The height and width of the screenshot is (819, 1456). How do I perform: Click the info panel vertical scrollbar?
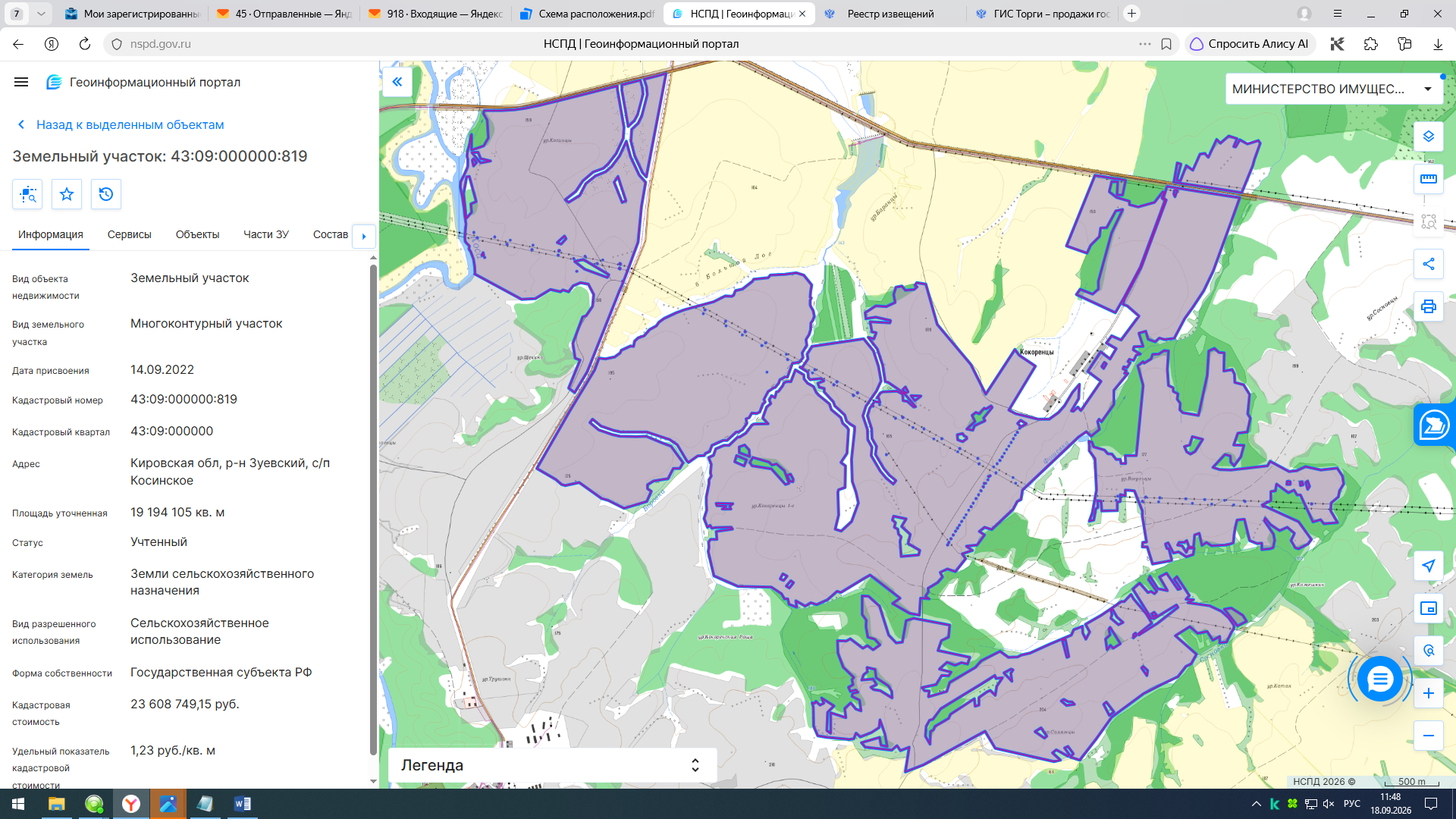(x=373, y=508)
